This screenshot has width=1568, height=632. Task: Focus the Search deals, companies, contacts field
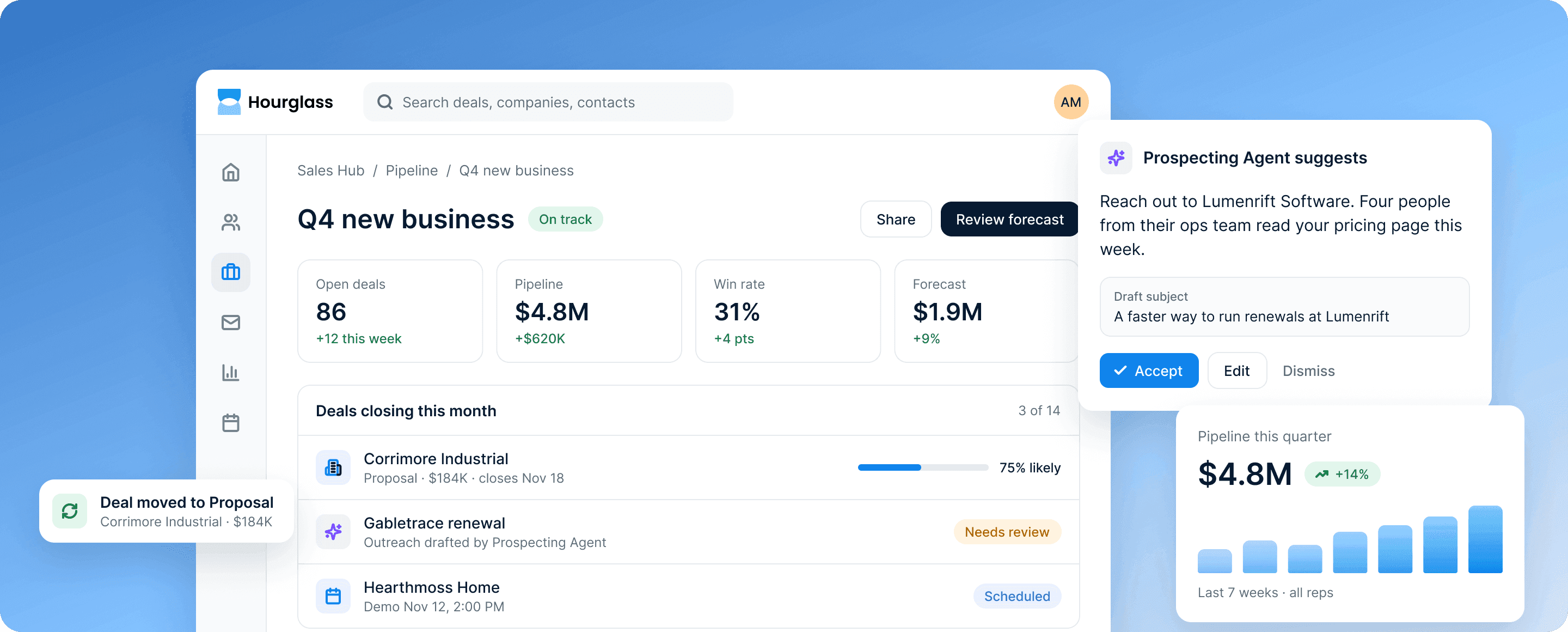[548, 102]
